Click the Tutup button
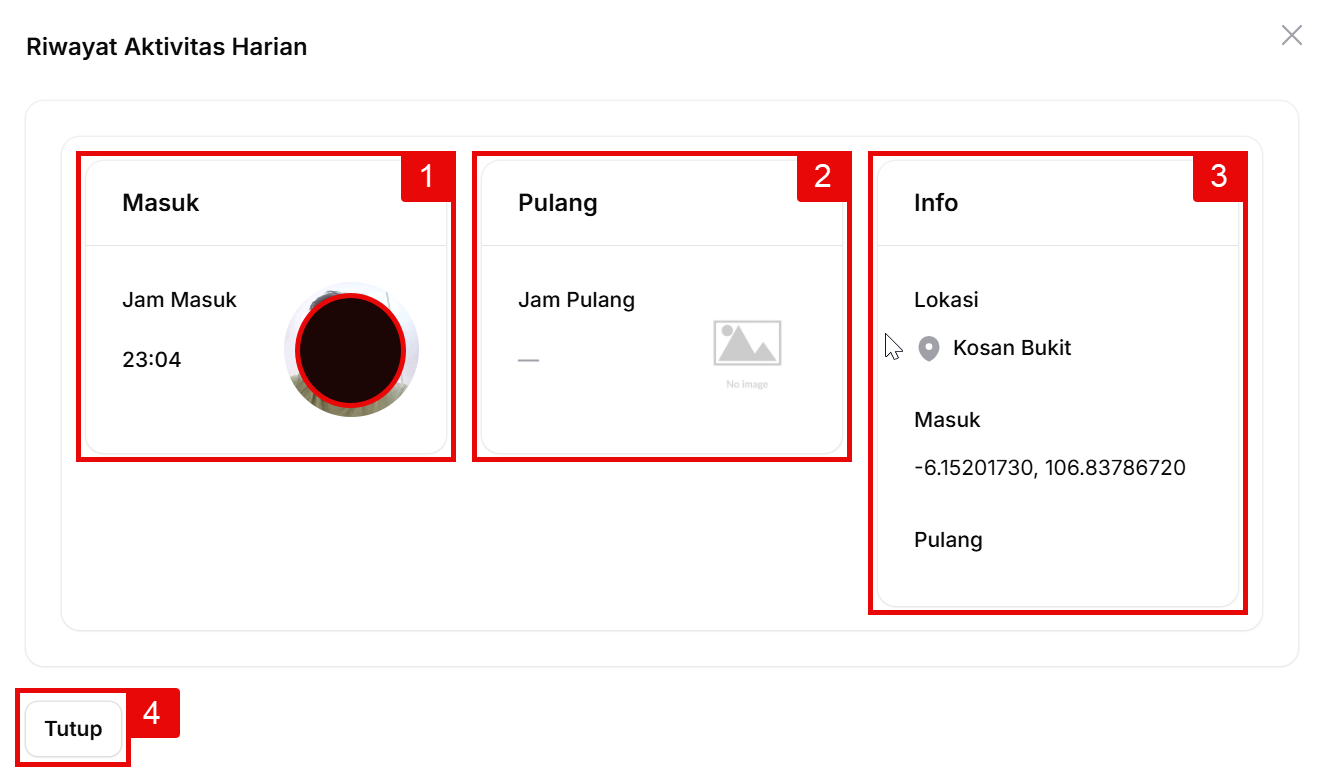Viewport: 1325px width, 776px height. pyautogui.click(x=73, y=728)
